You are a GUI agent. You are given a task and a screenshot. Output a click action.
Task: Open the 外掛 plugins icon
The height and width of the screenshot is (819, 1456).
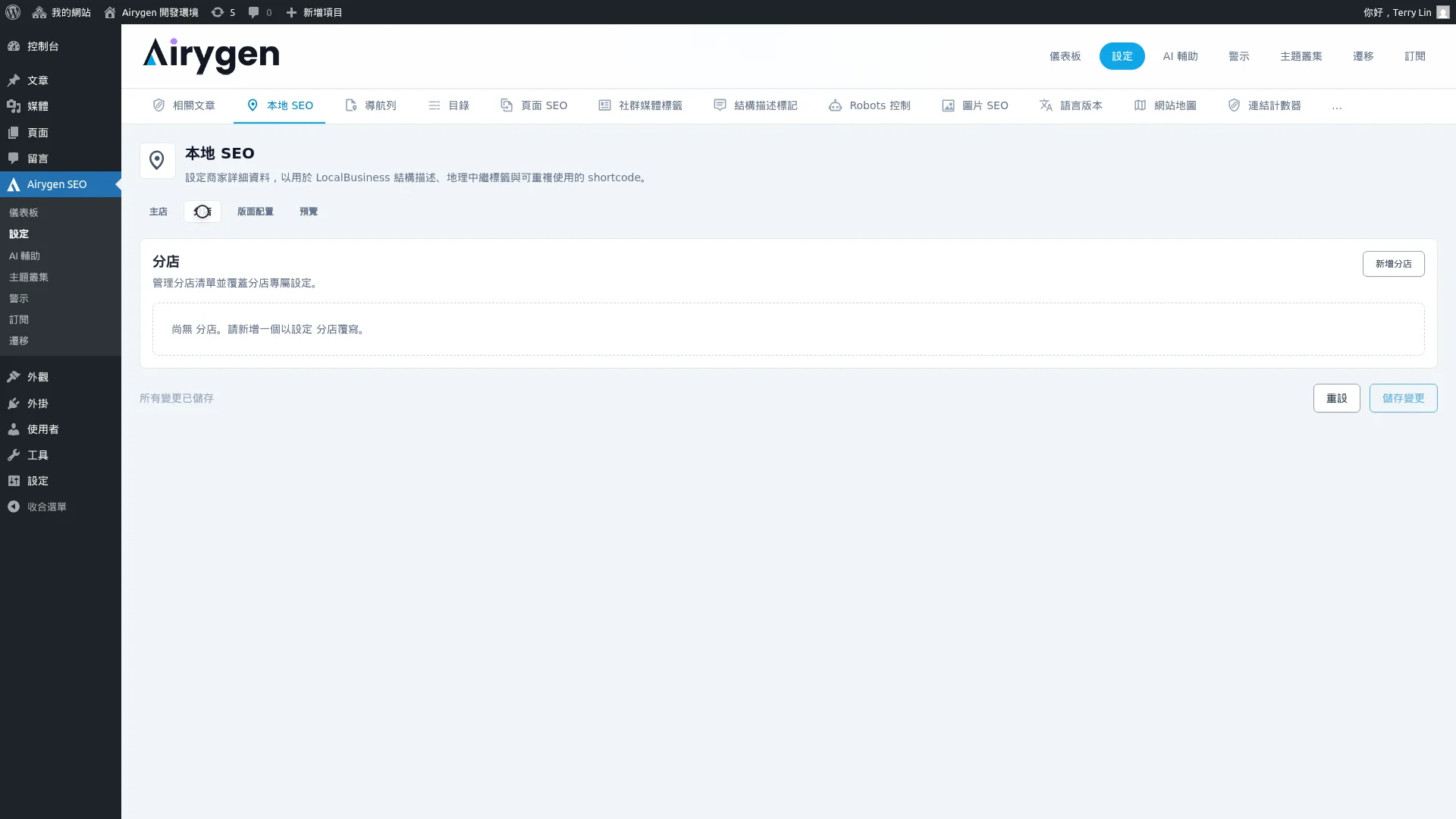(14, 403)
